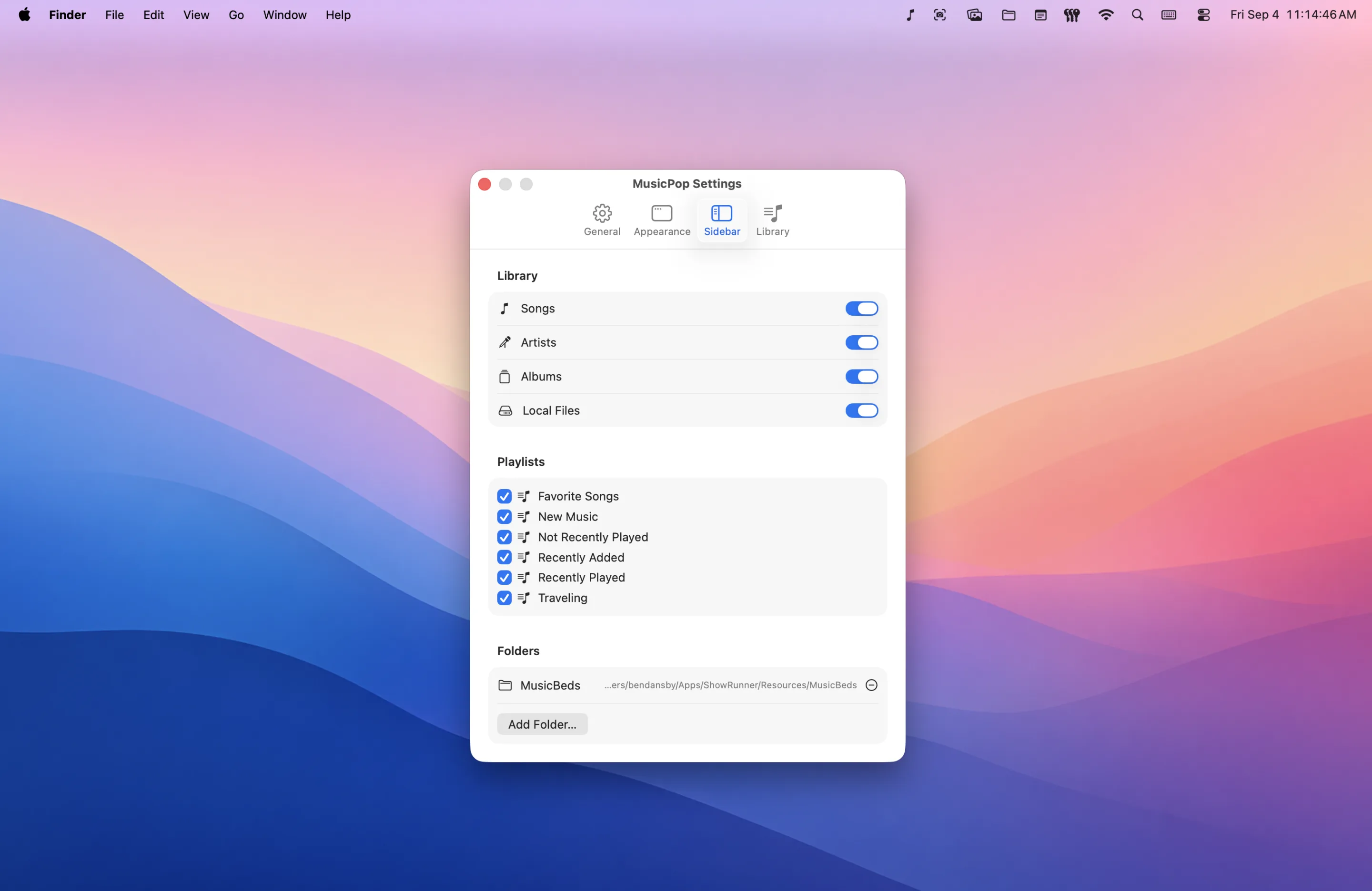
Task: Click the note list menu bar icon
Action: pos(1040,15)
